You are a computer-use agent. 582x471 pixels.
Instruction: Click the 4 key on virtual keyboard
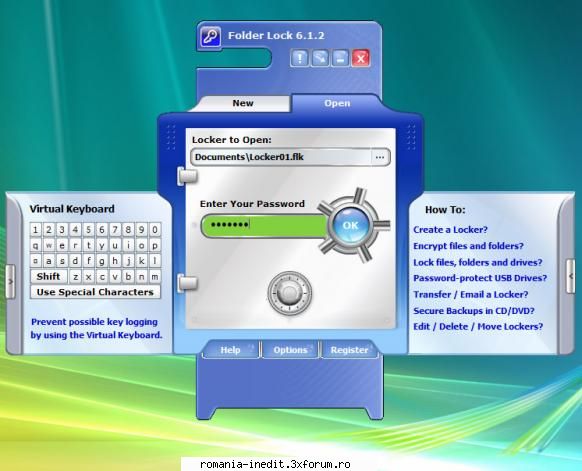[x=75, y=230]
